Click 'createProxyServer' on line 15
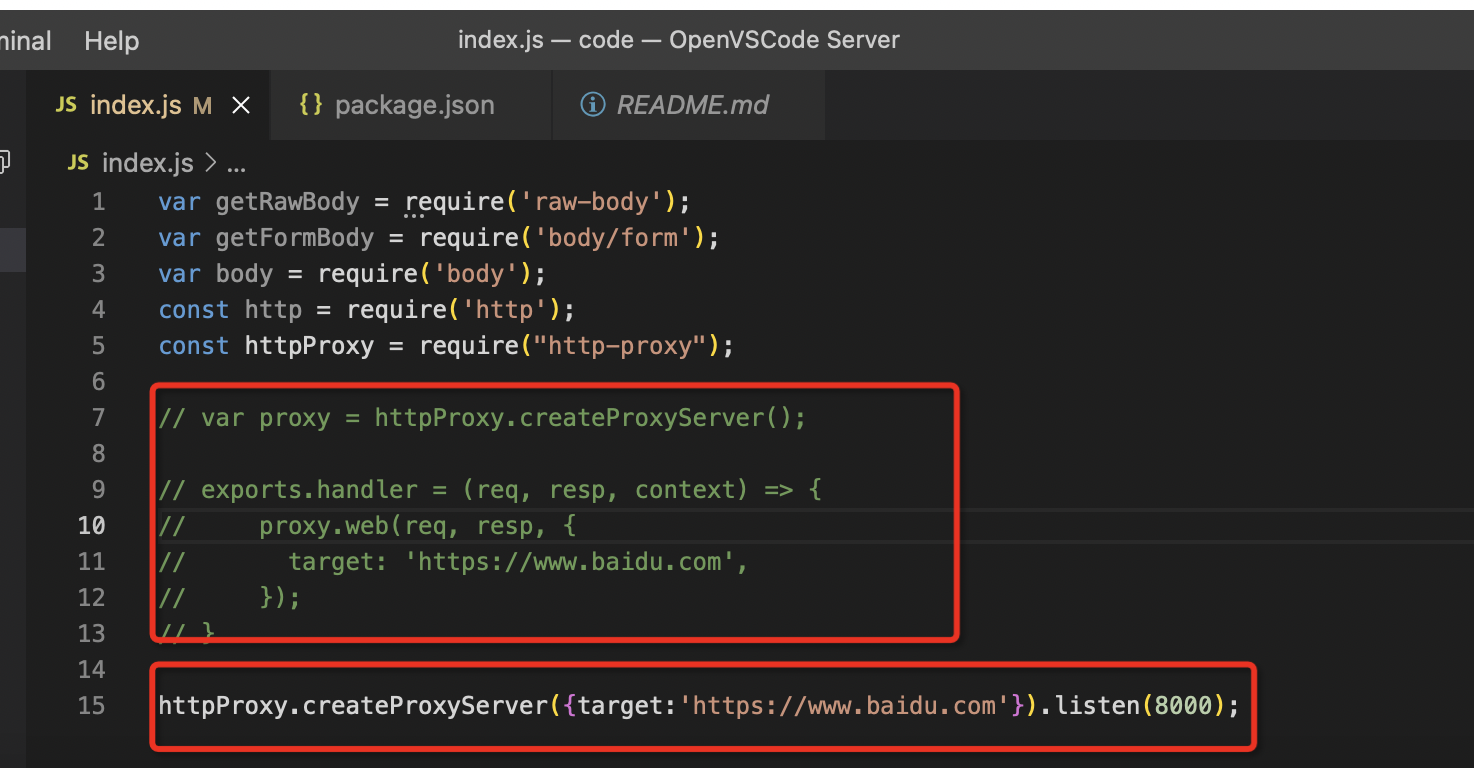The image size is (1474, 768). [425, 706]
